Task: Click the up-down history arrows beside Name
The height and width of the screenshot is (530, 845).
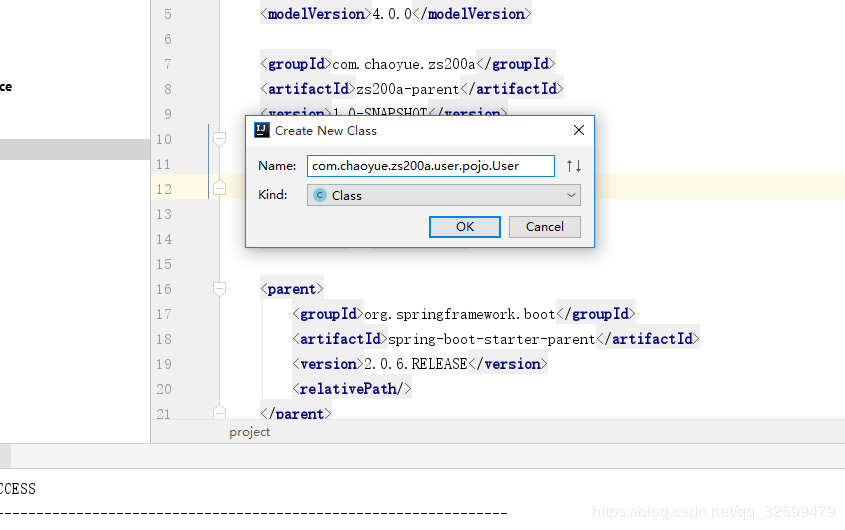Action: point(574,166)
